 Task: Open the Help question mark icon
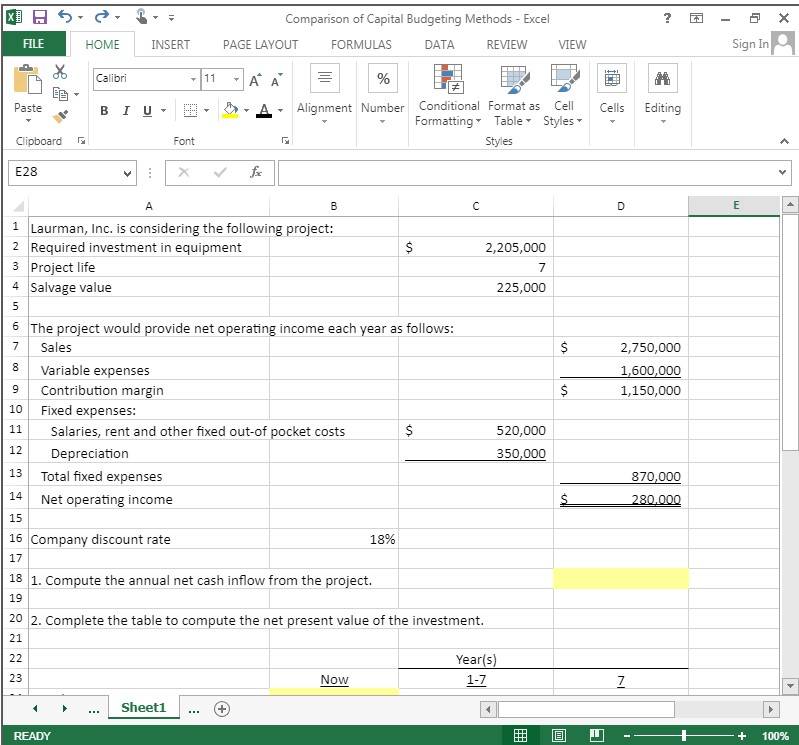tap(667, 18)
